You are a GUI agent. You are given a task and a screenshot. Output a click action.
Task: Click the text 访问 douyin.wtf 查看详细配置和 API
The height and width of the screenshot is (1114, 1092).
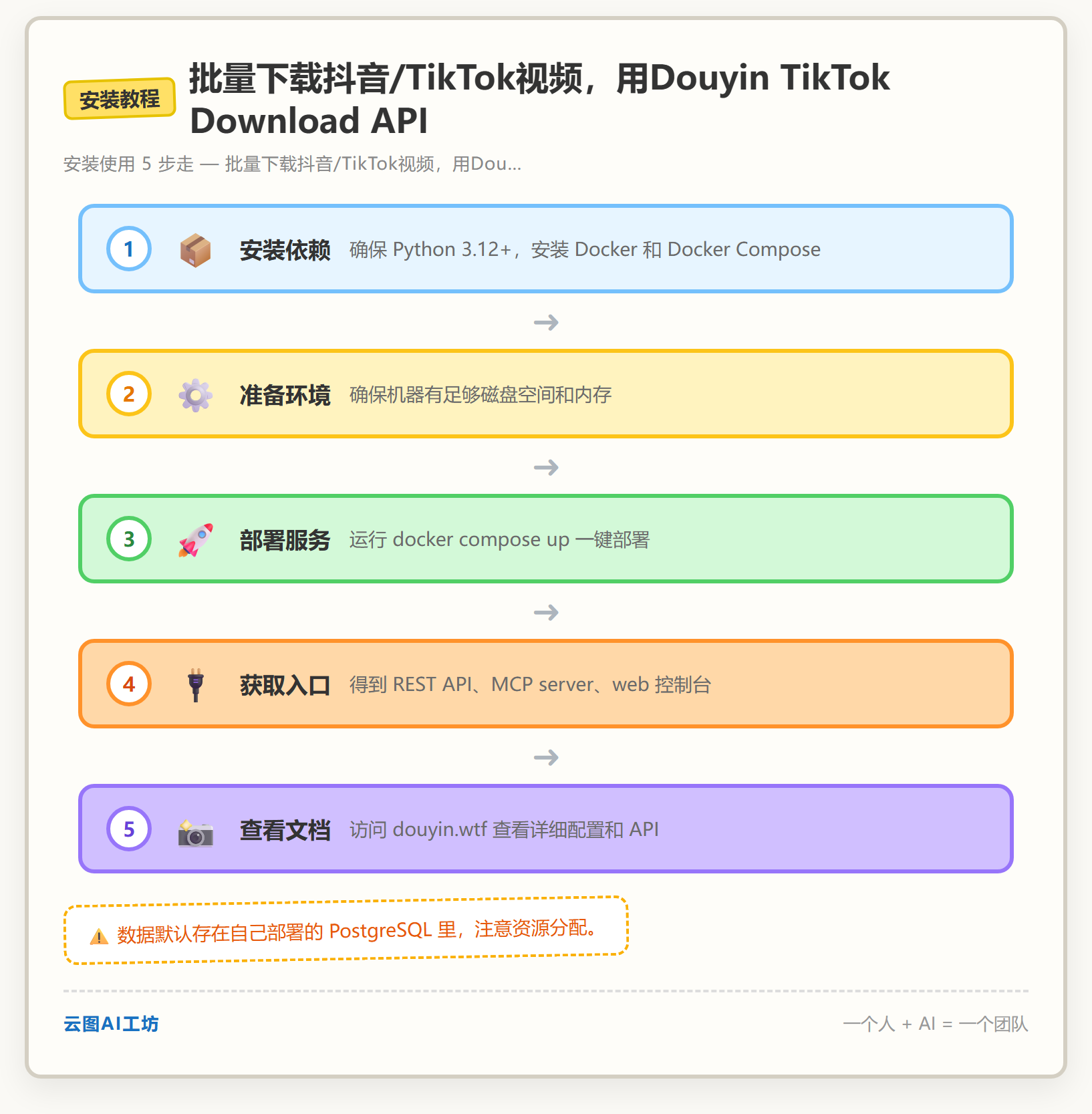(504, 829)
